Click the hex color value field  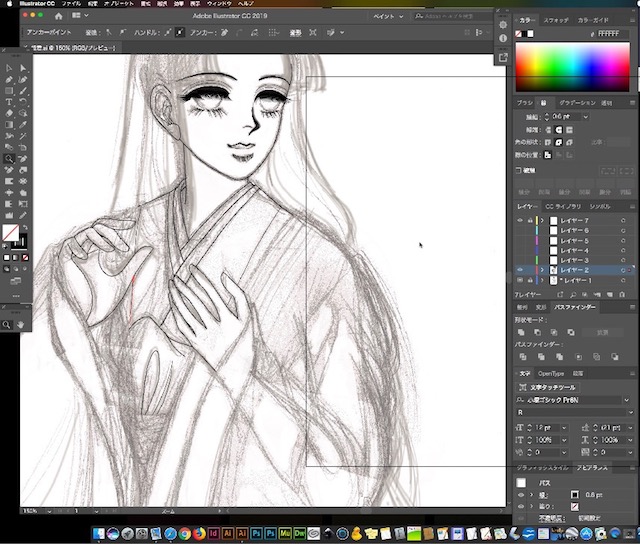tap(612, 34)
